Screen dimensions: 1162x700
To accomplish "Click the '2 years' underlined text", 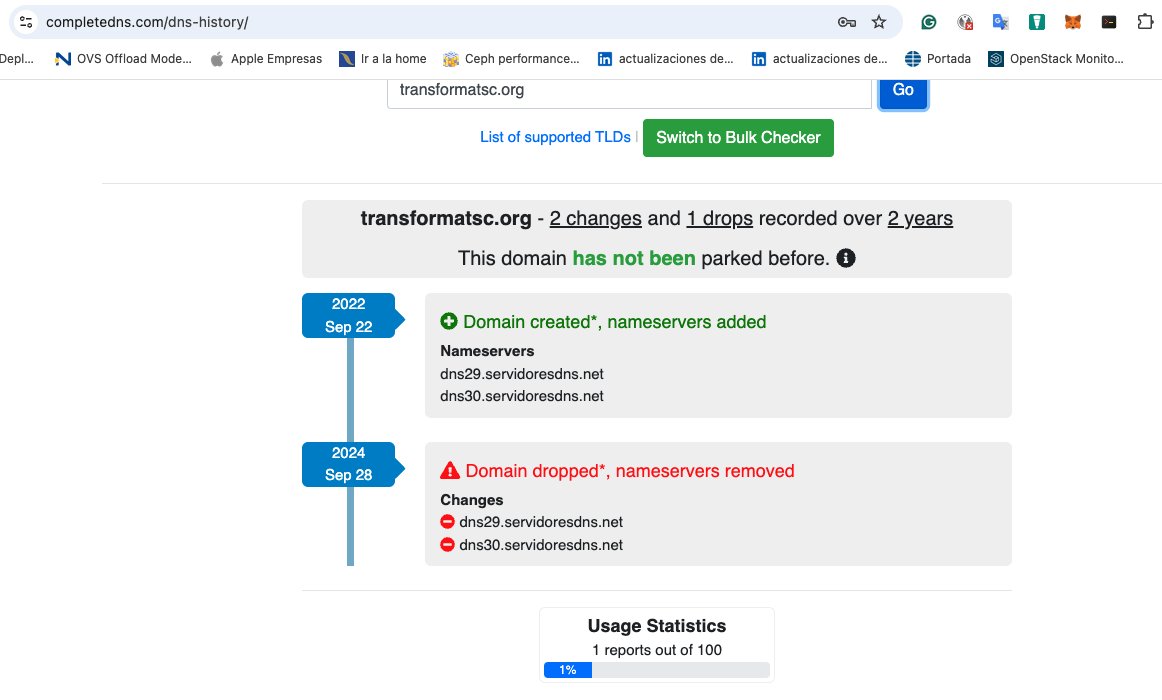I will (x=920, y=219).
